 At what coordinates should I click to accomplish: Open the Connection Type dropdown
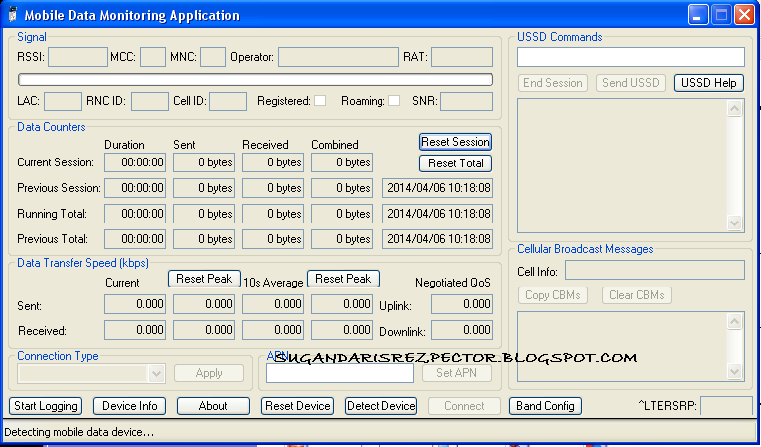[x=156, y=373]
